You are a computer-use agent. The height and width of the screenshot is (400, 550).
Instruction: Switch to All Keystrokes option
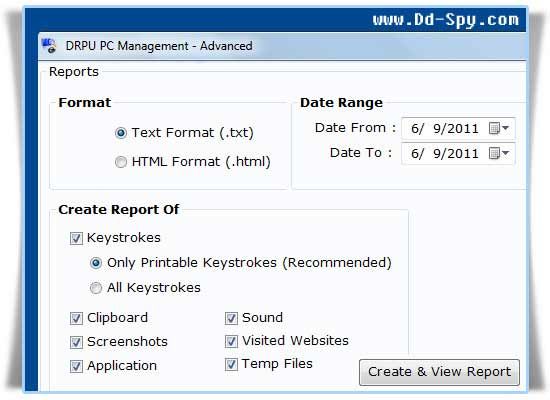point(96,288)
